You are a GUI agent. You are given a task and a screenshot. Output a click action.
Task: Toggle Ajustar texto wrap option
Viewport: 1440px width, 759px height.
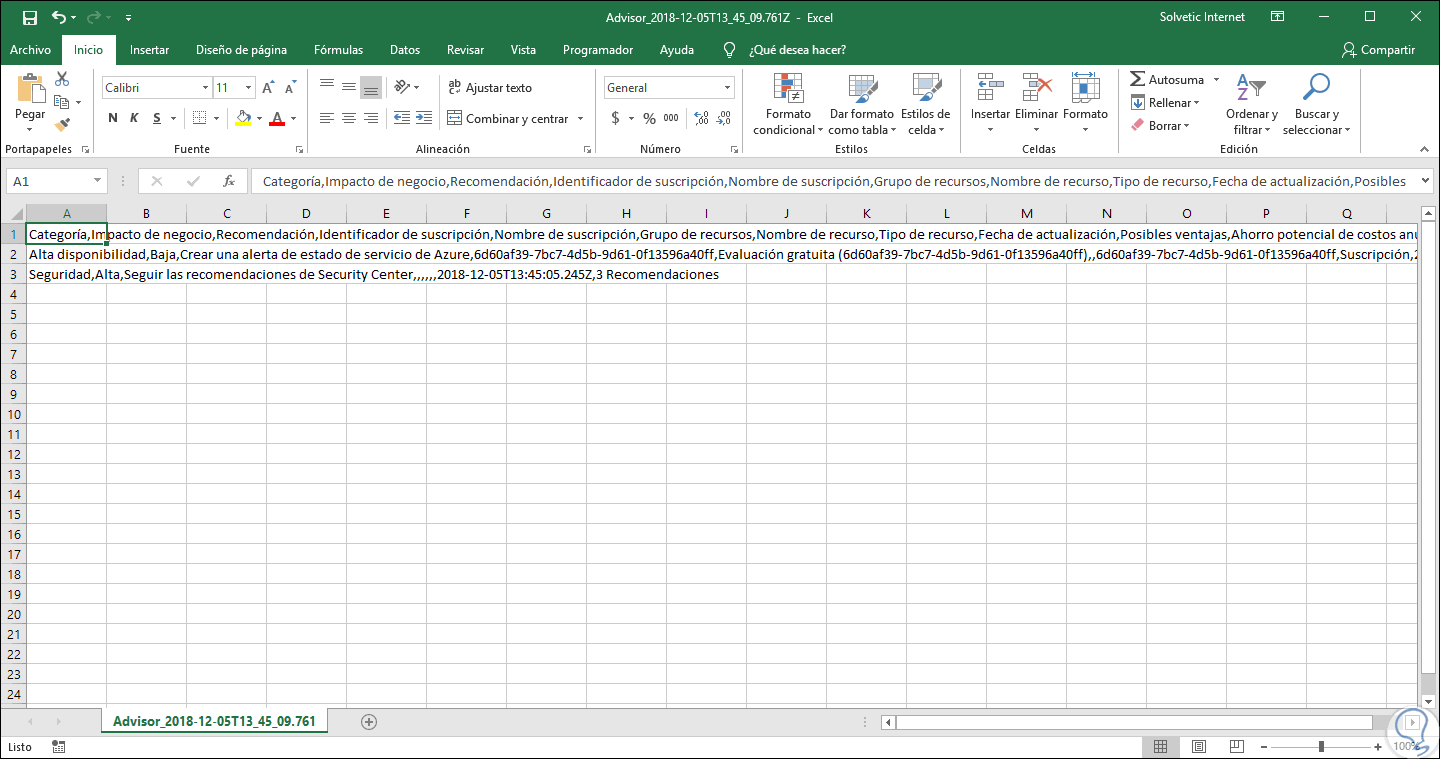tap(490, 88)
